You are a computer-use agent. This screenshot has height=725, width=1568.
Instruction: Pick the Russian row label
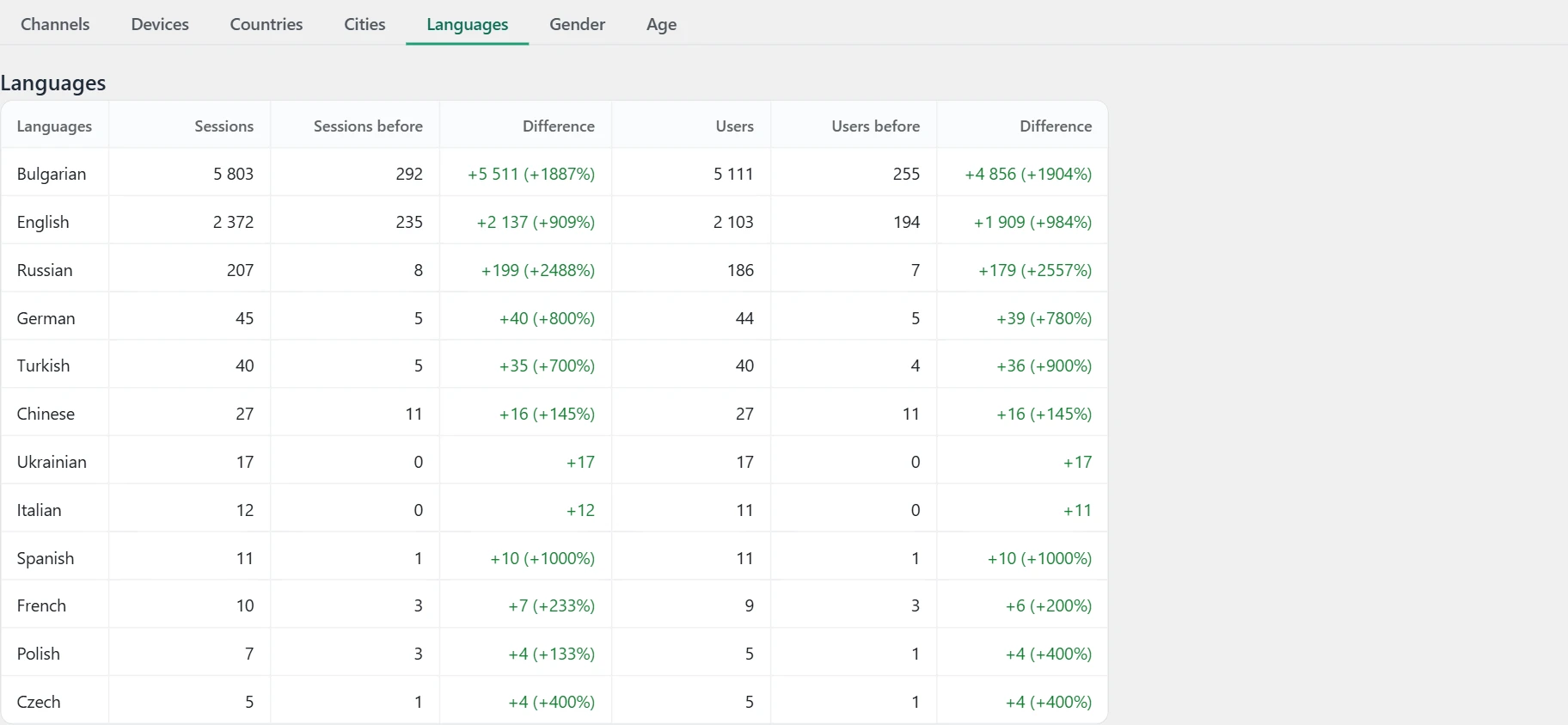[x=45, y=270]
